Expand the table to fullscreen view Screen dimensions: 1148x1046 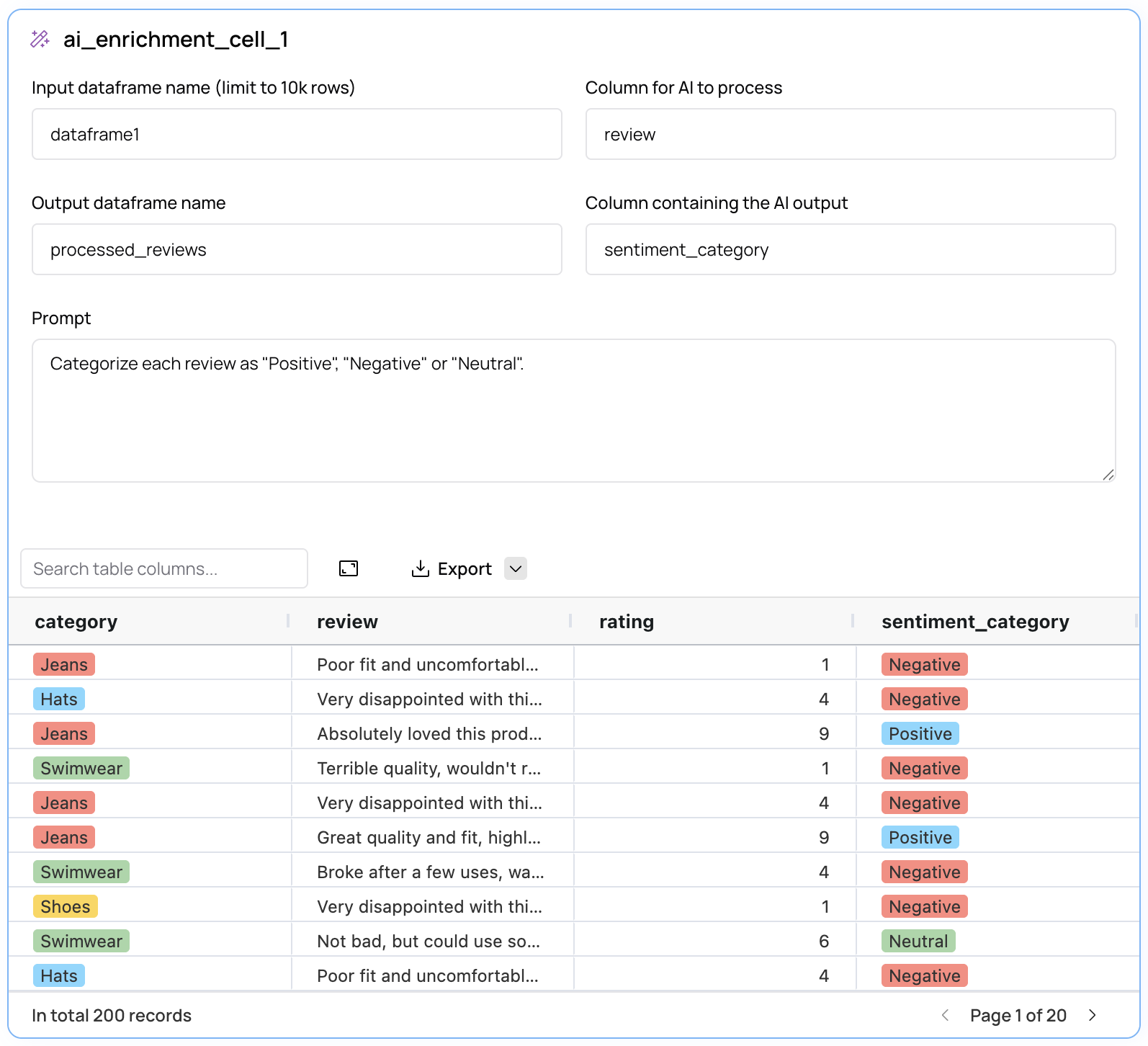pos(349,569)
